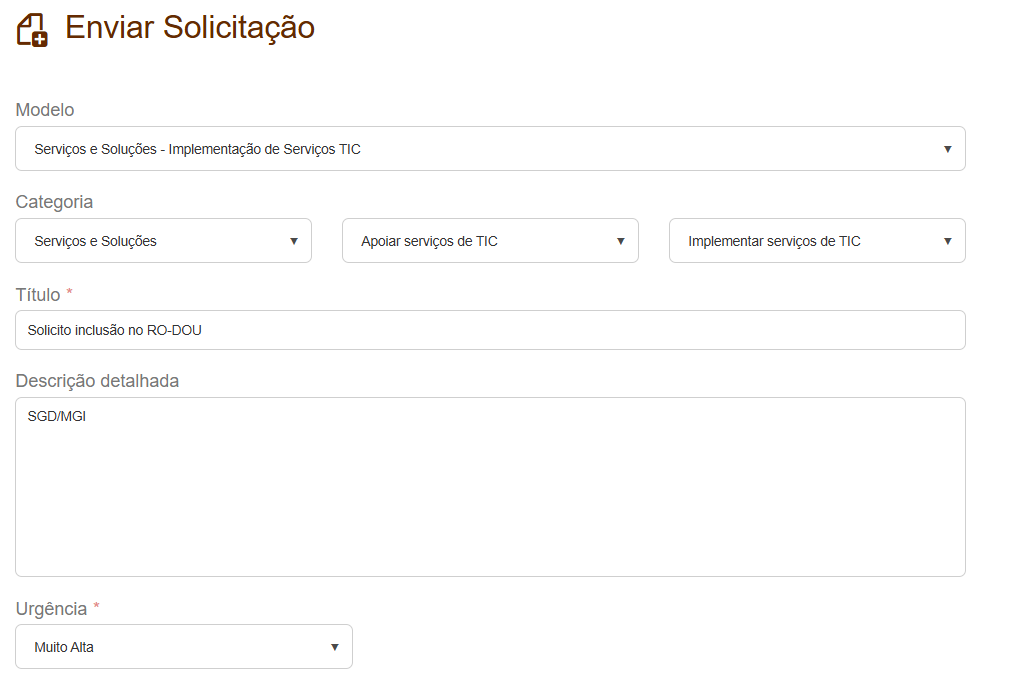Open the Modelo dropdown
Screen dimensions: 1017x690
[x=490, y=148]
